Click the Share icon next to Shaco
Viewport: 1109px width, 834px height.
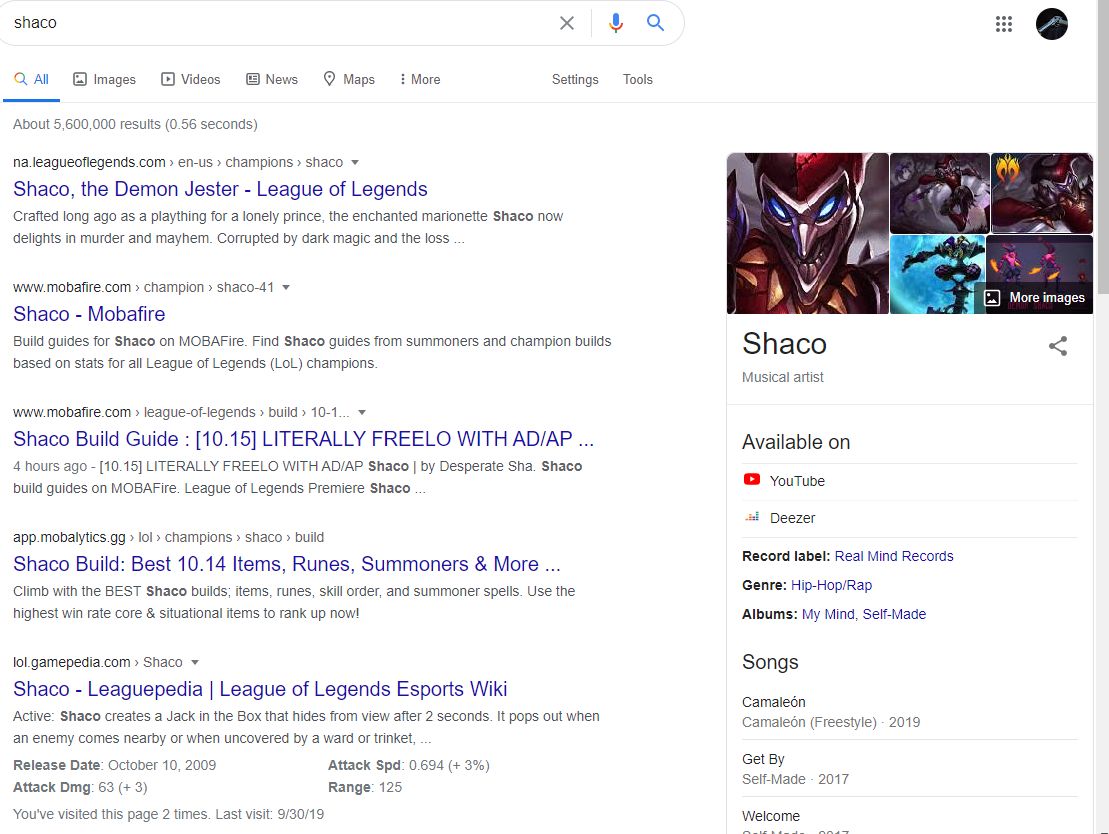pos(1058,346)
